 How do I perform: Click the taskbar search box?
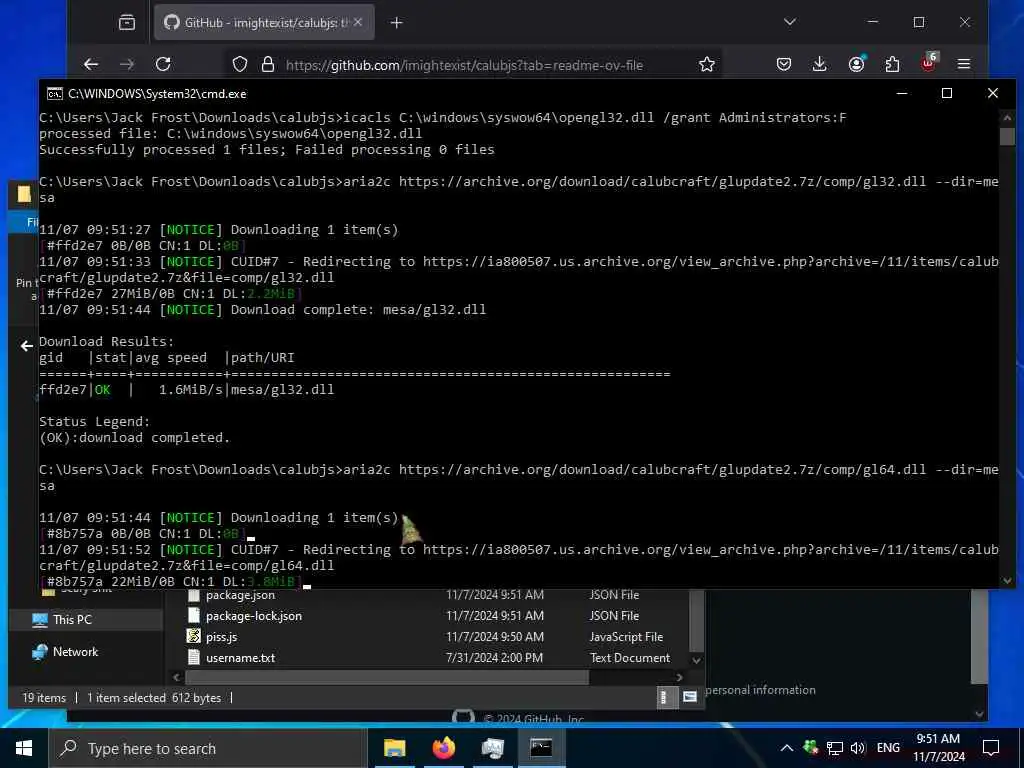(x=208, y=748)
